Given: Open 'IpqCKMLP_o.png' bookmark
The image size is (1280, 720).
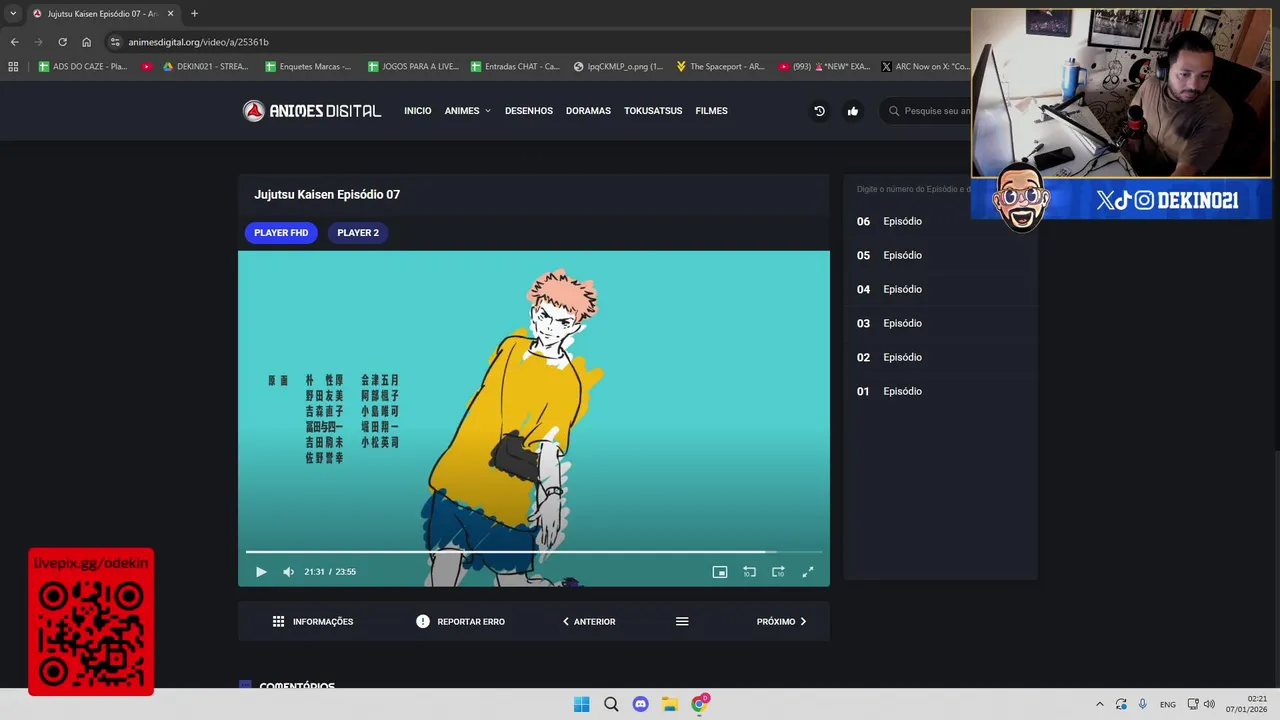Looking at the screenshot, I should (x=618, y=67).
